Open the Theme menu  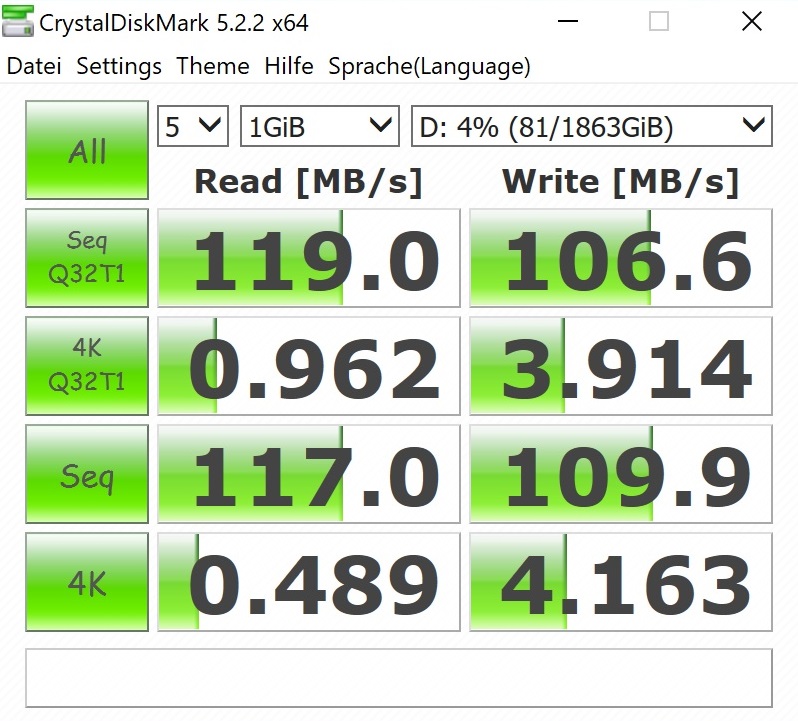pos(213,67)
